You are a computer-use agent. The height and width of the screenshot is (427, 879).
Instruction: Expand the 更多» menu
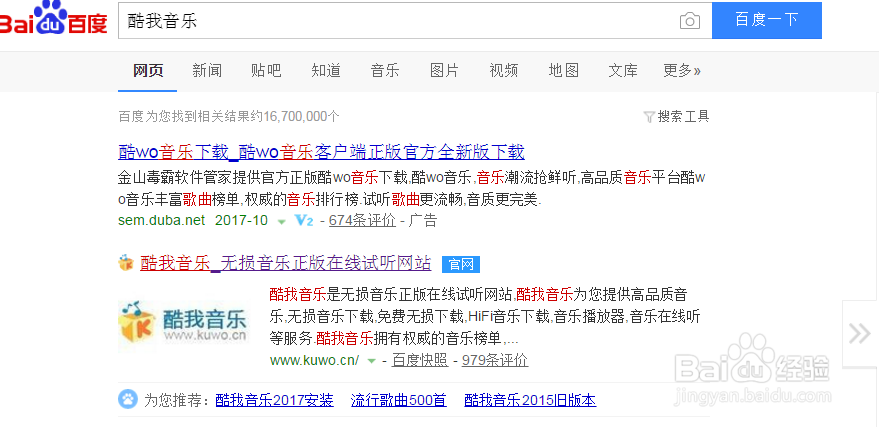pyautogui.click(x=682, y=71)
